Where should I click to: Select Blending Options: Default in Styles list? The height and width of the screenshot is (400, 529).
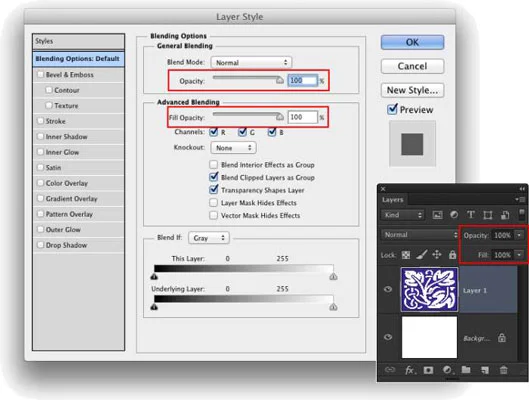click(x=78, y=59)
